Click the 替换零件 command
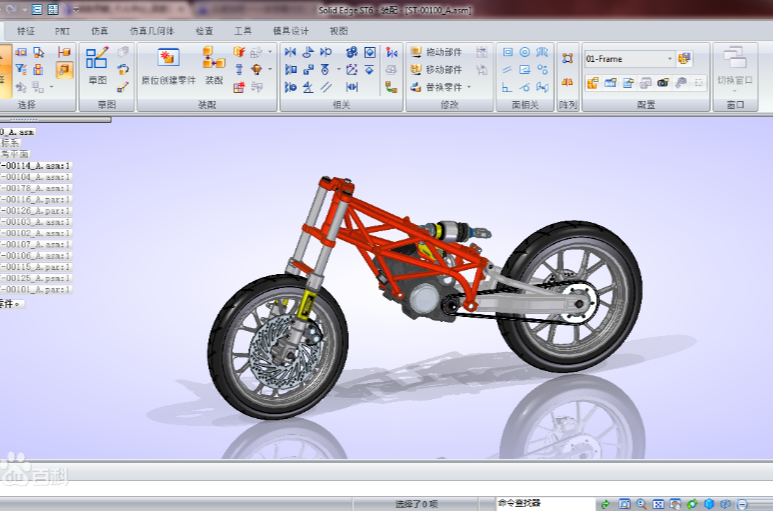Screen dimensions: 773x511 437,87
